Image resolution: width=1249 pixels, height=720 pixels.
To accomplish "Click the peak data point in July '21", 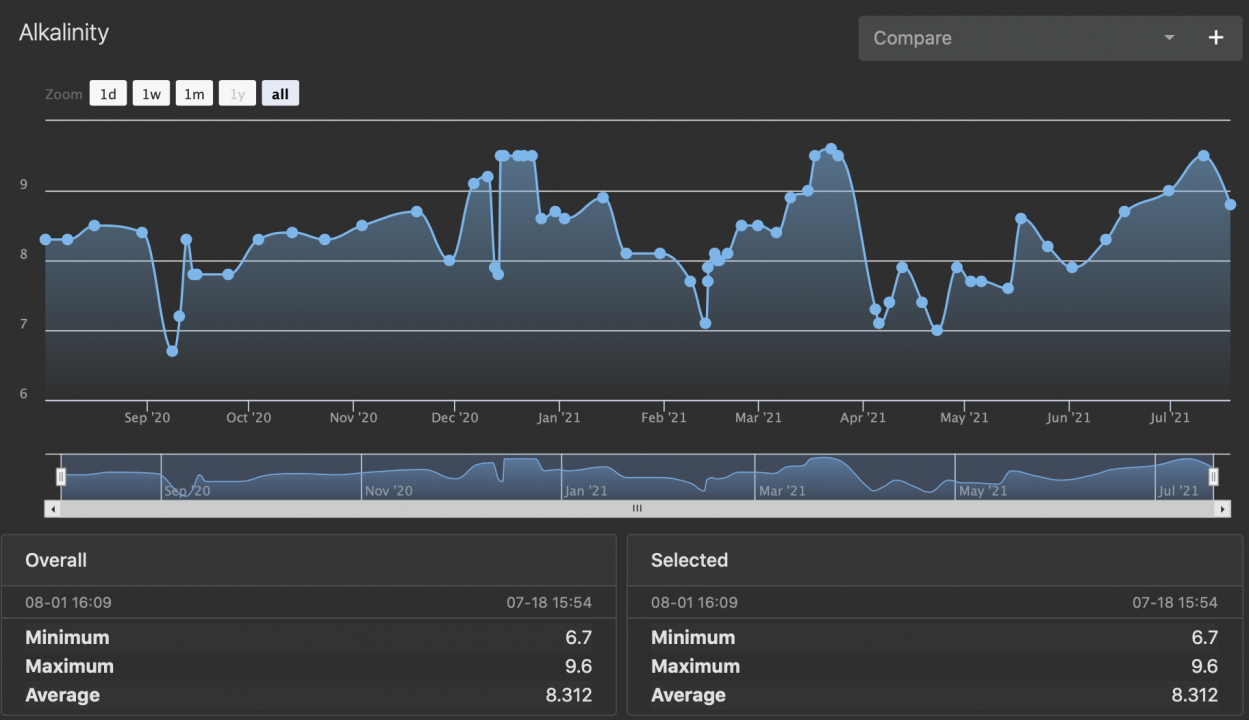I will 1204,156.
